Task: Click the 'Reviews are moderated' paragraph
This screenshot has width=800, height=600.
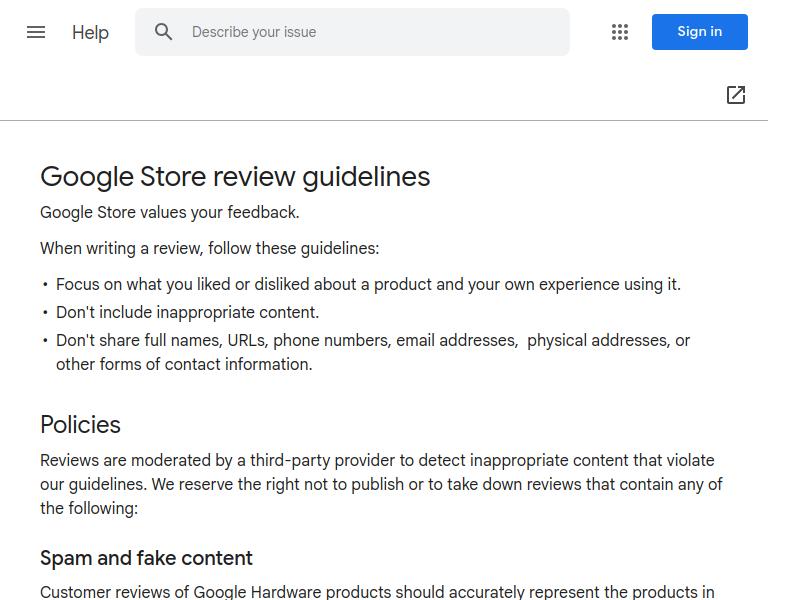Action: [x=382, y=484]
